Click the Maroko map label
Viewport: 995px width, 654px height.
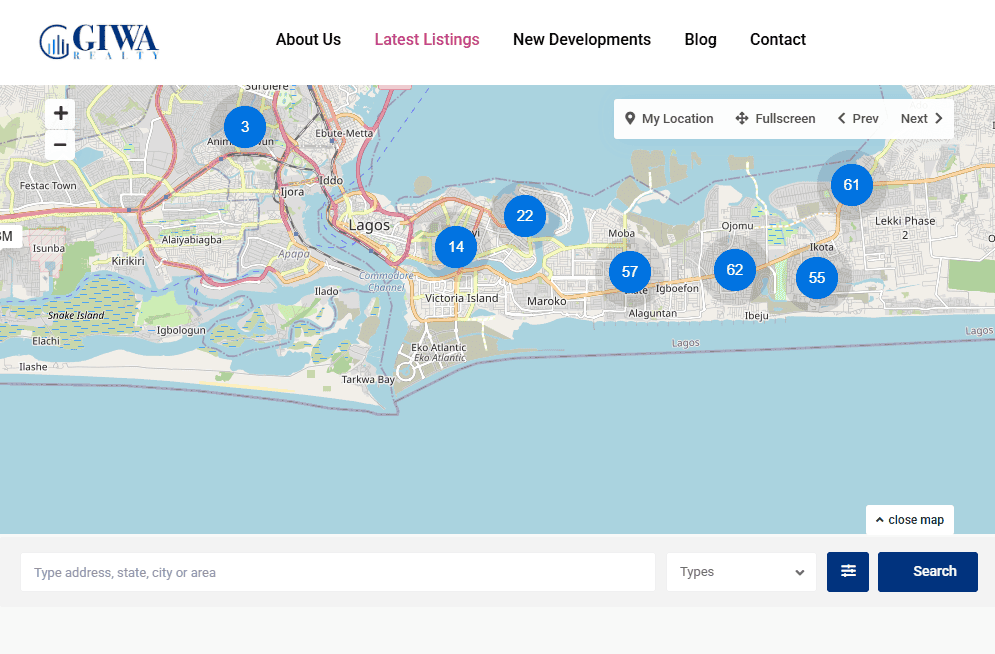[546, 301]
